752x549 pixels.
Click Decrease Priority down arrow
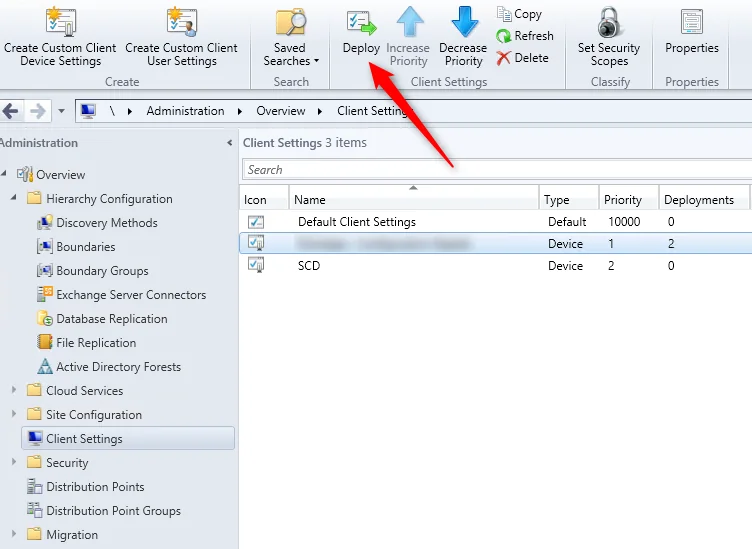point(465,22)
